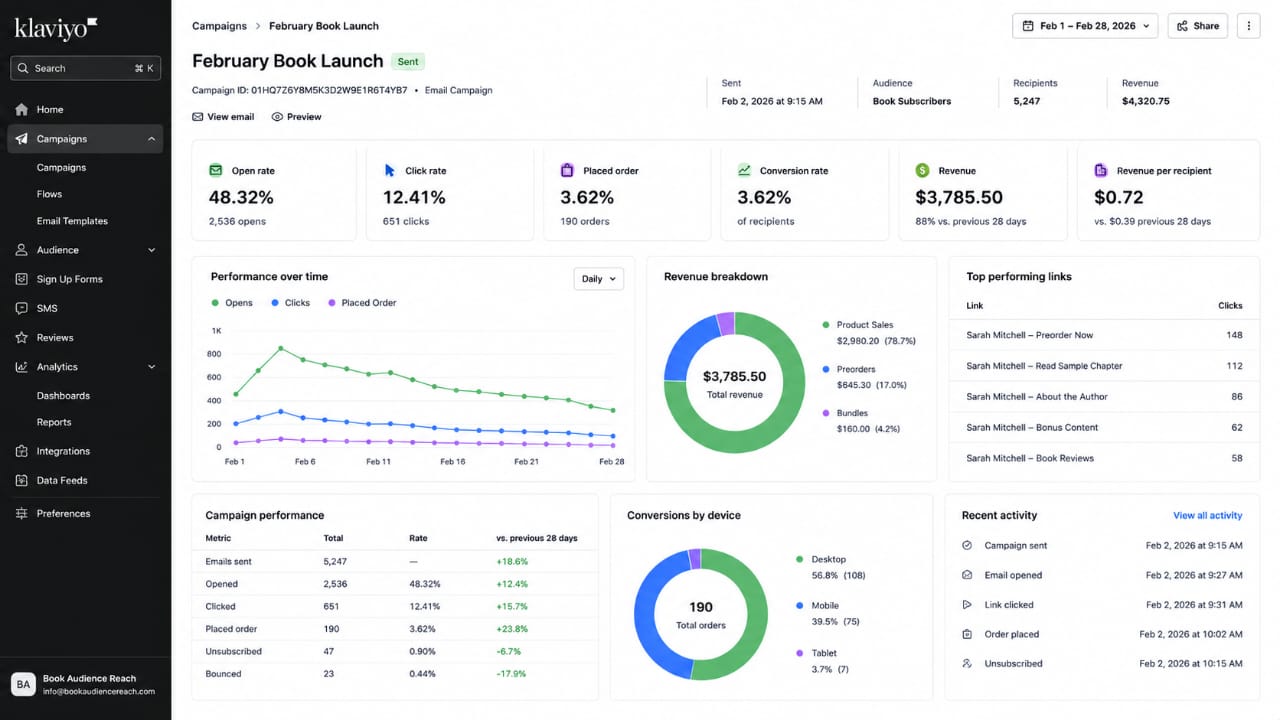Go to Reports under Analytics
Screen dimensions: 1280x720
click(x=54, y=422)
